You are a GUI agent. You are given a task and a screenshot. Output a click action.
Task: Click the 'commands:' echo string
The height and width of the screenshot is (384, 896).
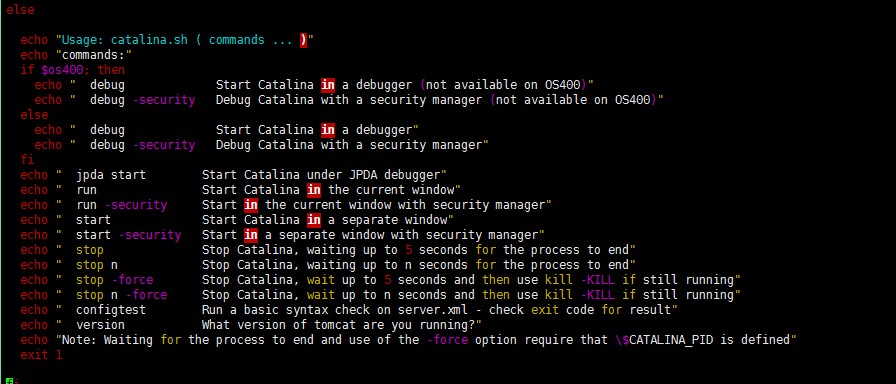[94, 55]
